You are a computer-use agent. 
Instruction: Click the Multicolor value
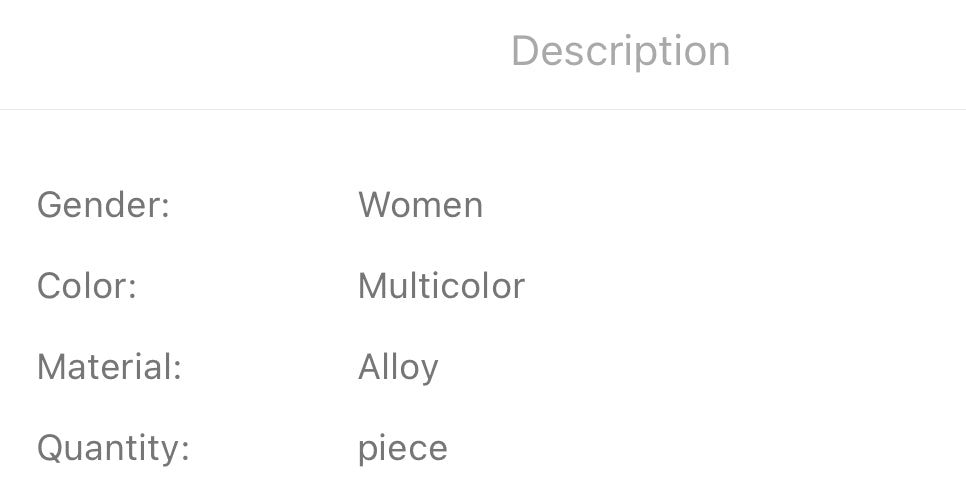tap(441, 287)
